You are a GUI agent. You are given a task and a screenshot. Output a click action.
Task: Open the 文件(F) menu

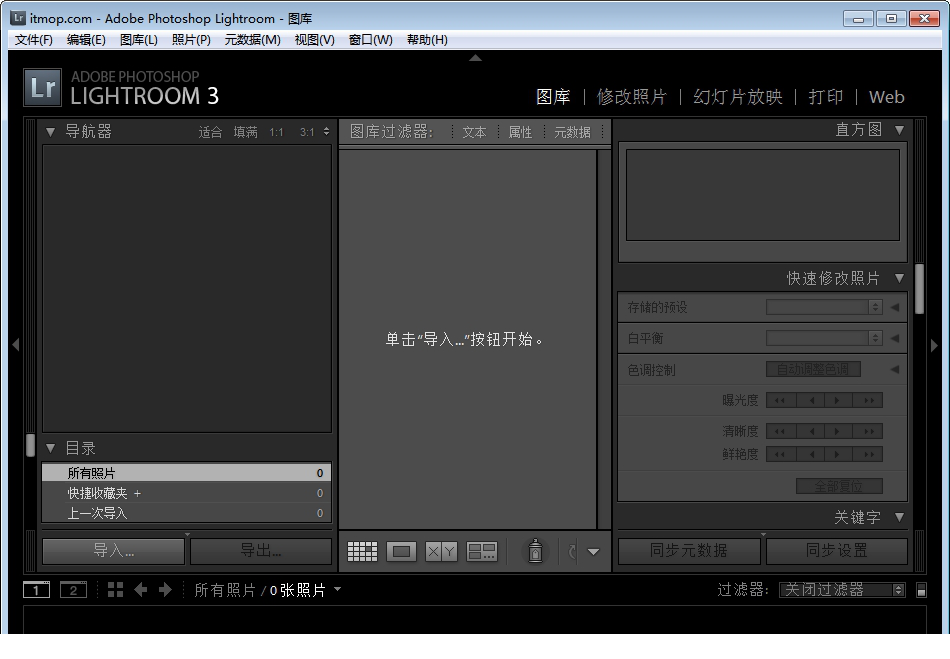click(33, 40)
